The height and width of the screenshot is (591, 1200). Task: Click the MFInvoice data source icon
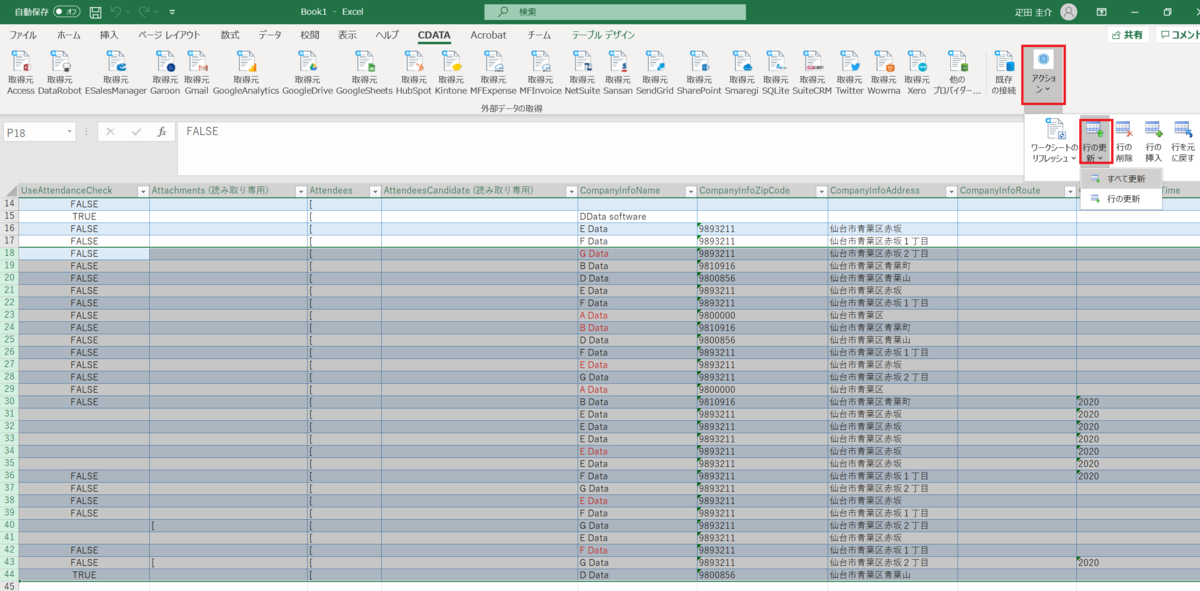click(540, 61)
